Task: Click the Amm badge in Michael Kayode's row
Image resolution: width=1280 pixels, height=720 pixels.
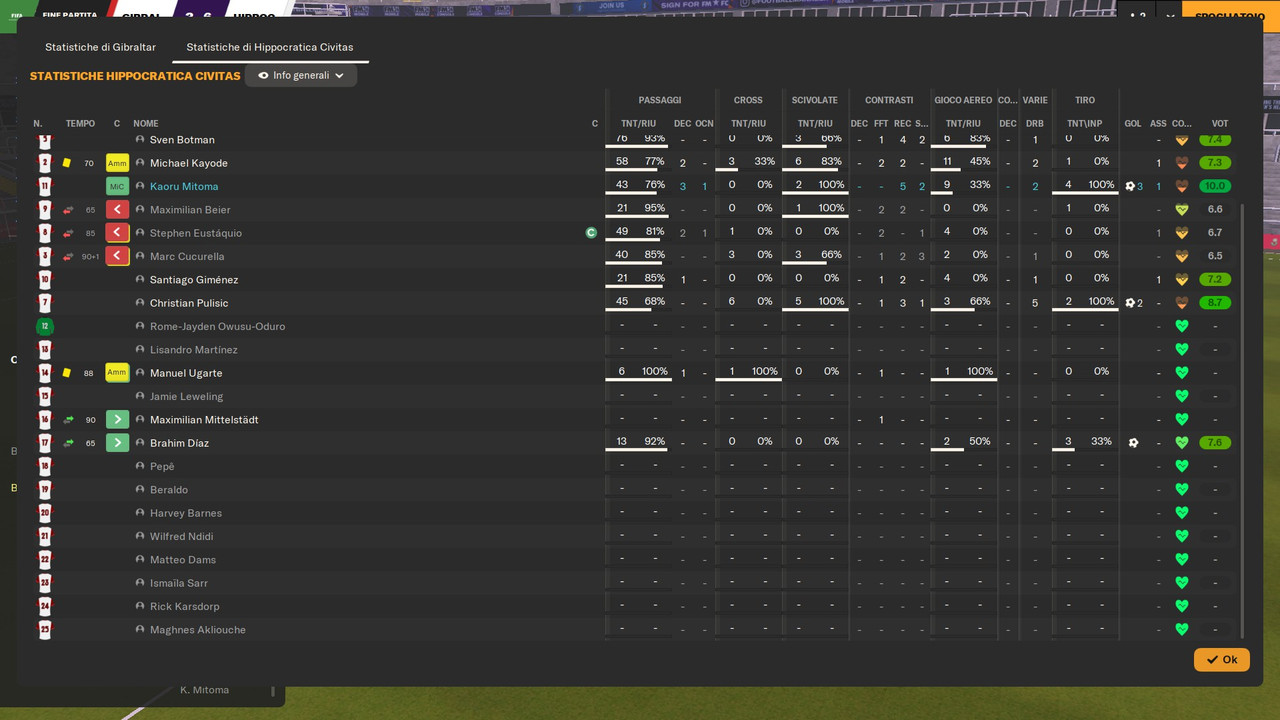Action: pos(117,163)
